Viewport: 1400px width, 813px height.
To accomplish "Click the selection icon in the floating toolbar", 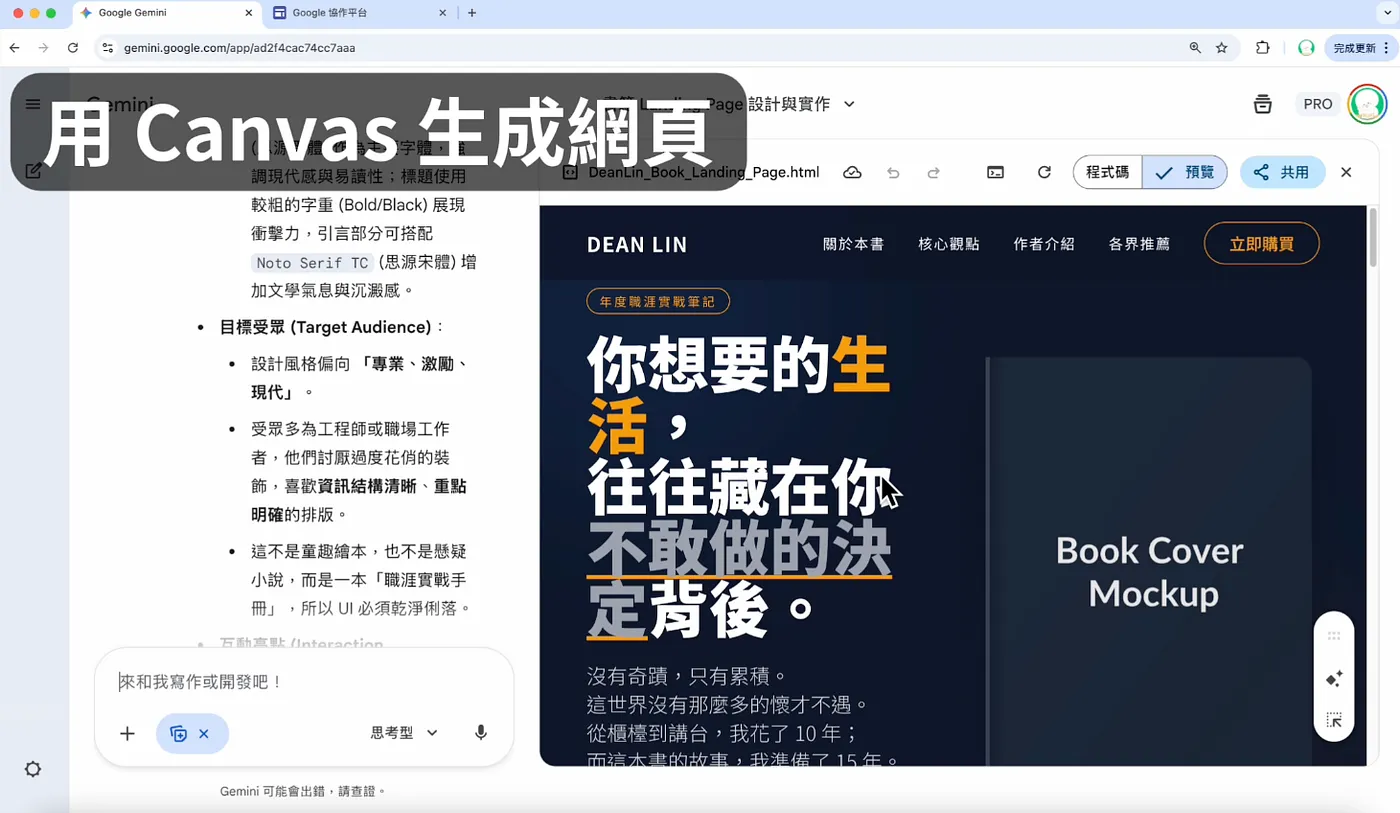I will [1334, 720].
